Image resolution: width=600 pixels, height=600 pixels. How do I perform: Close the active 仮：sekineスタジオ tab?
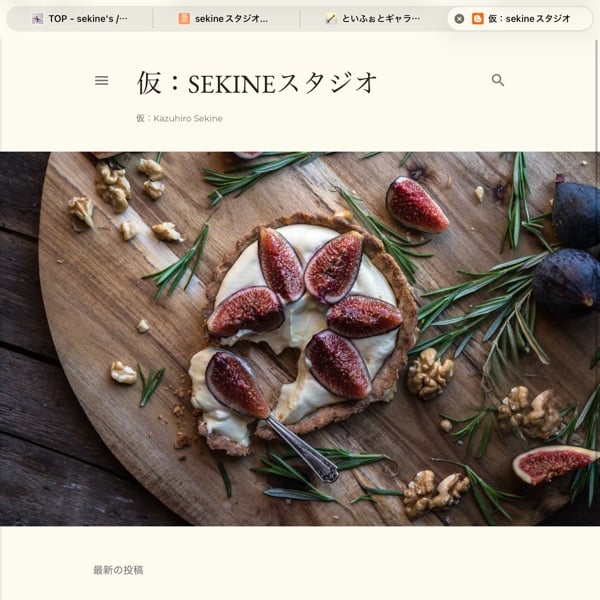click(459, 18)
